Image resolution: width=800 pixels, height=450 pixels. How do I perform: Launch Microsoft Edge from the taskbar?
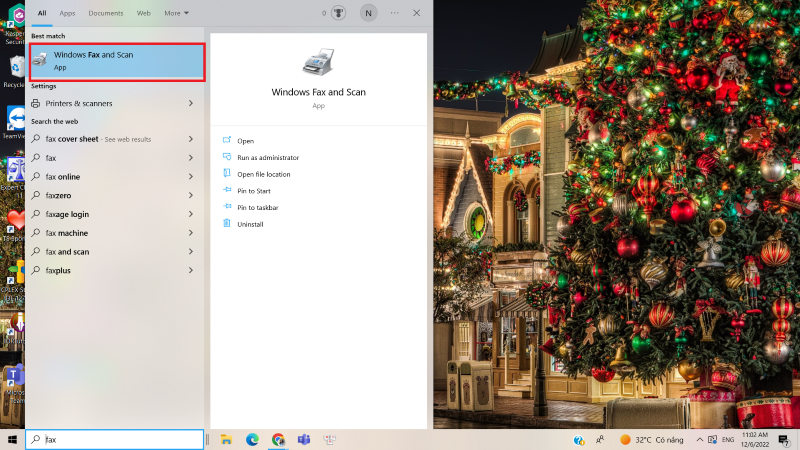(252, 439)
